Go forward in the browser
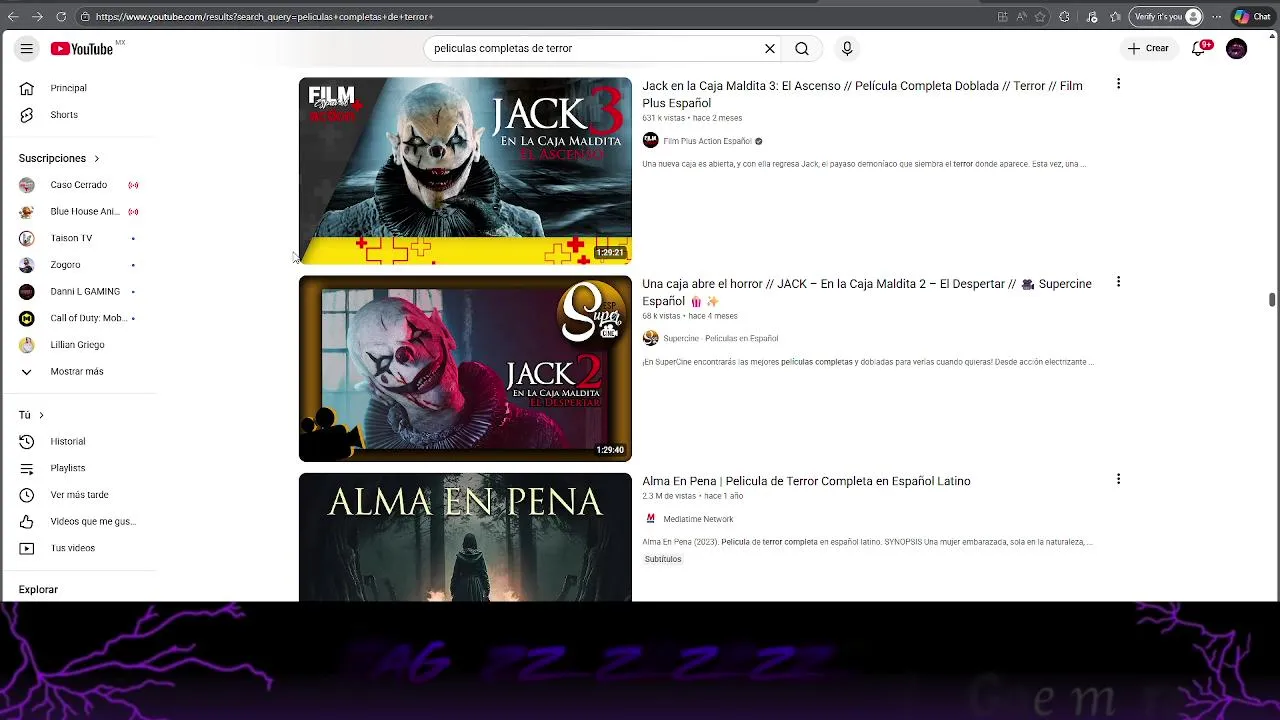Screen dimensions: 1280x720 [37, 17]
